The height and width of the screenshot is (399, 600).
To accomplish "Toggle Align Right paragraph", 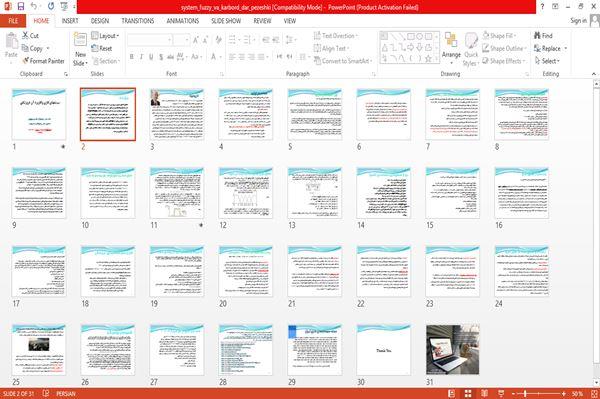I will [251, 57].
